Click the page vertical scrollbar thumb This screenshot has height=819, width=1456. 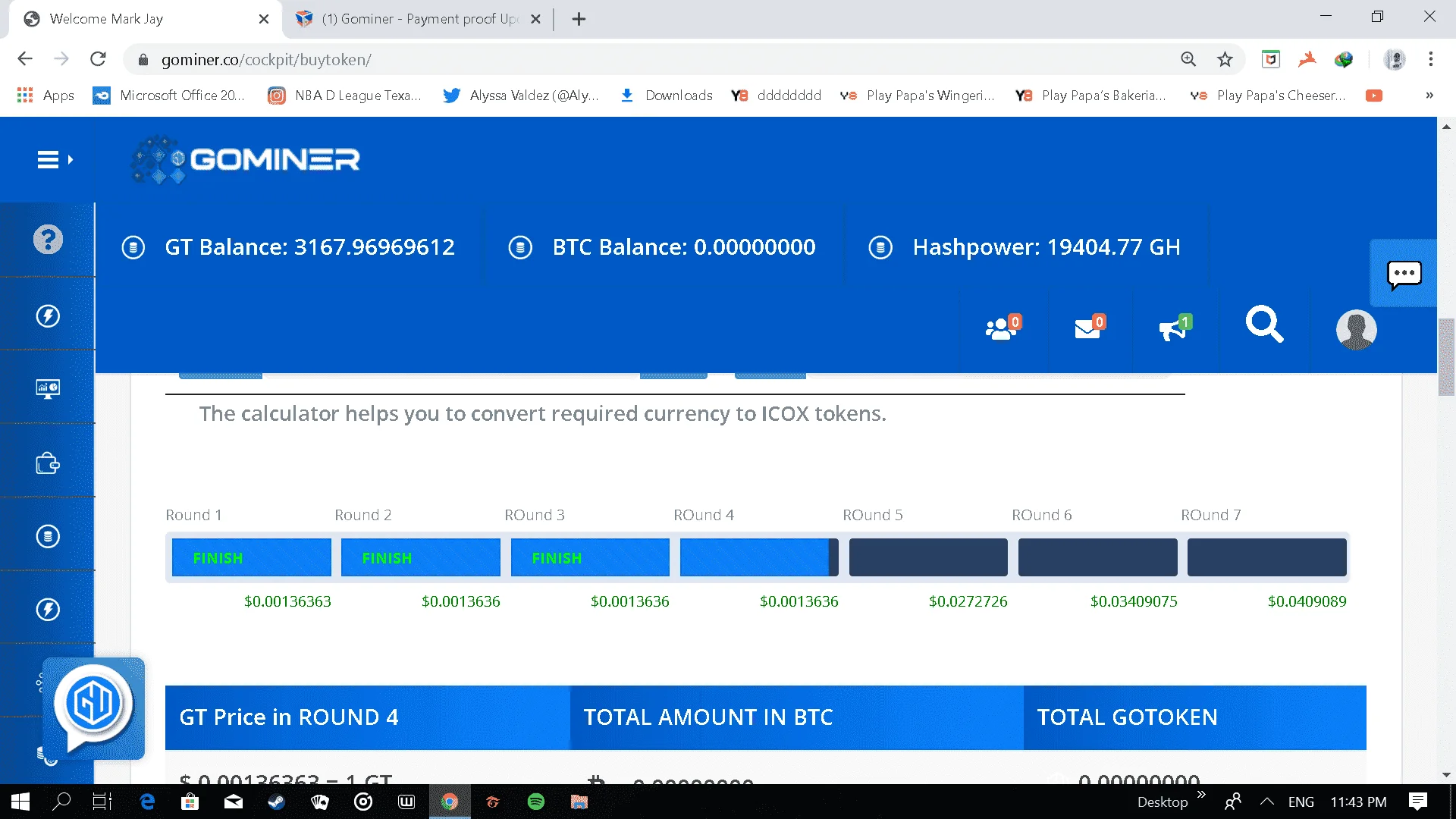(1446, 357)
